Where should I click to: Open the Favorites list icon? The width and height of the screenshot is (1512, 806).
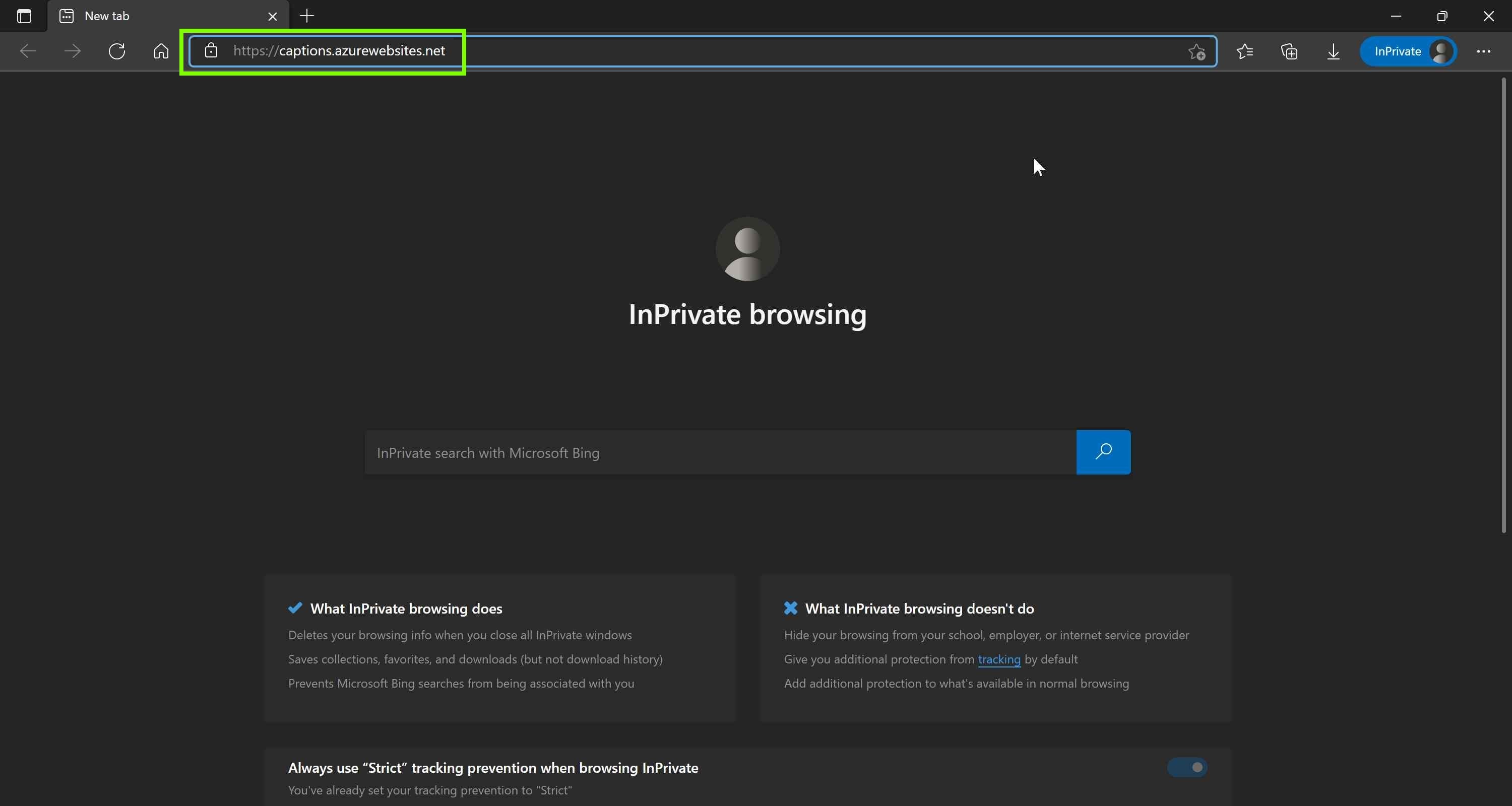tap(1244, 51)
